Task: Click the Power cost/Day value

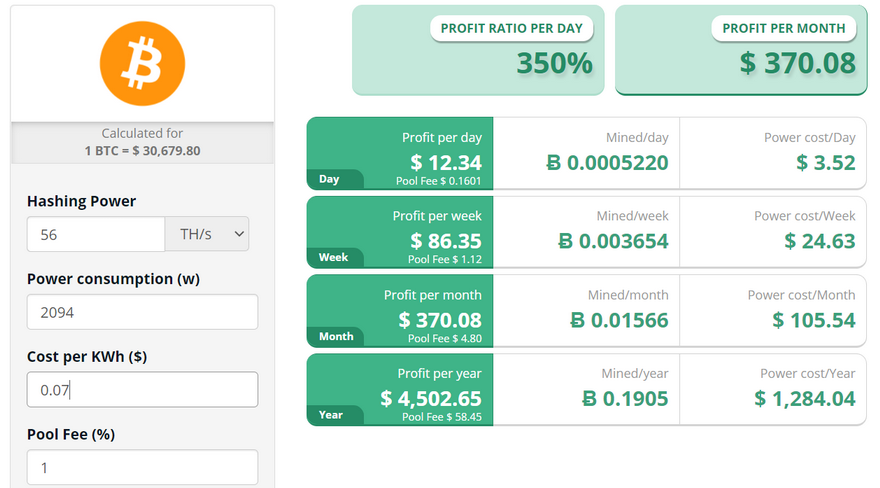Action: point(826,162)
